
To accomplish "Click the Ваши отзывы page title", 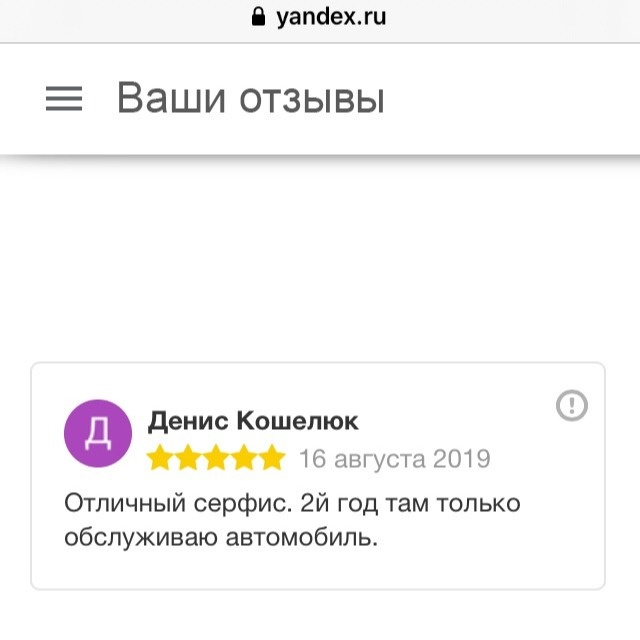I will click(250, 99).
